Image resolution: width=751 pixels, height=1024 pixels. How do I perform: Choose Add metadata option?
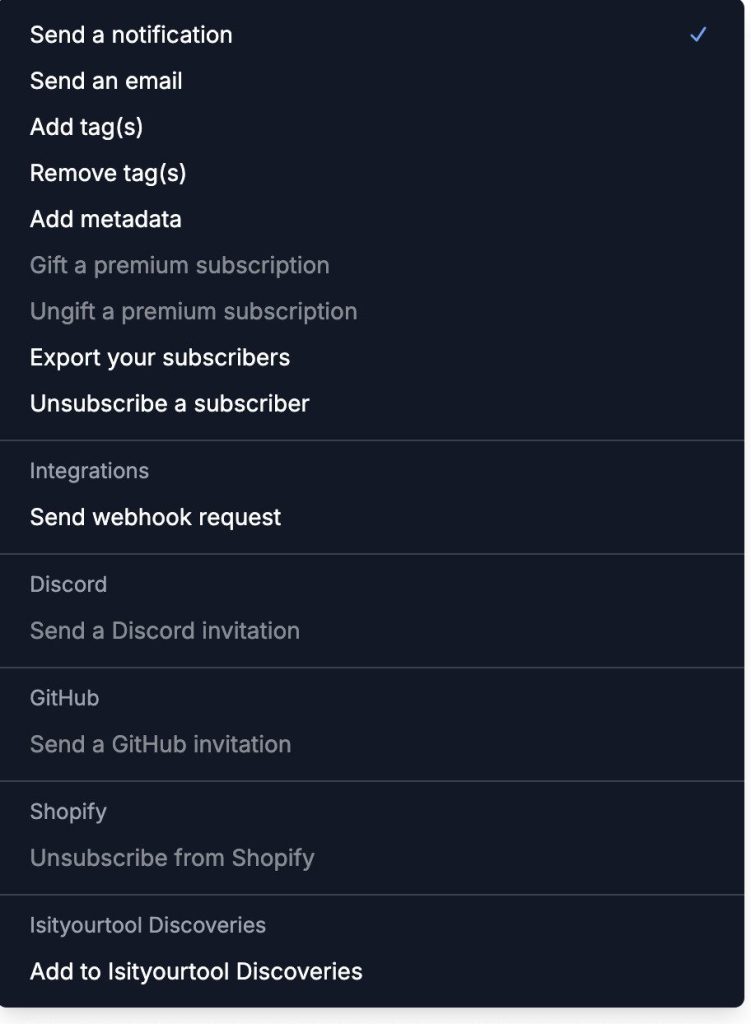coord(372,219)
